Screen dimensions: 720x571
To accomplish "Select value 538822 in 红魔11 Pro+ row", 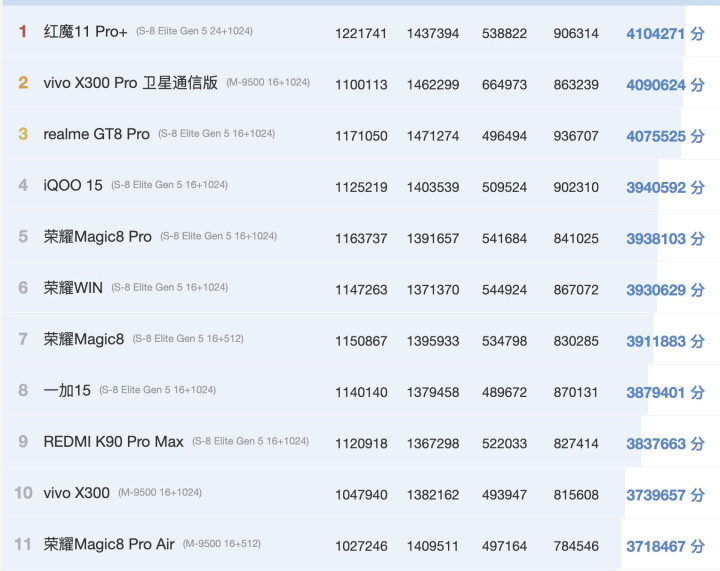I will pyautogui.click(x=504, y=34).
